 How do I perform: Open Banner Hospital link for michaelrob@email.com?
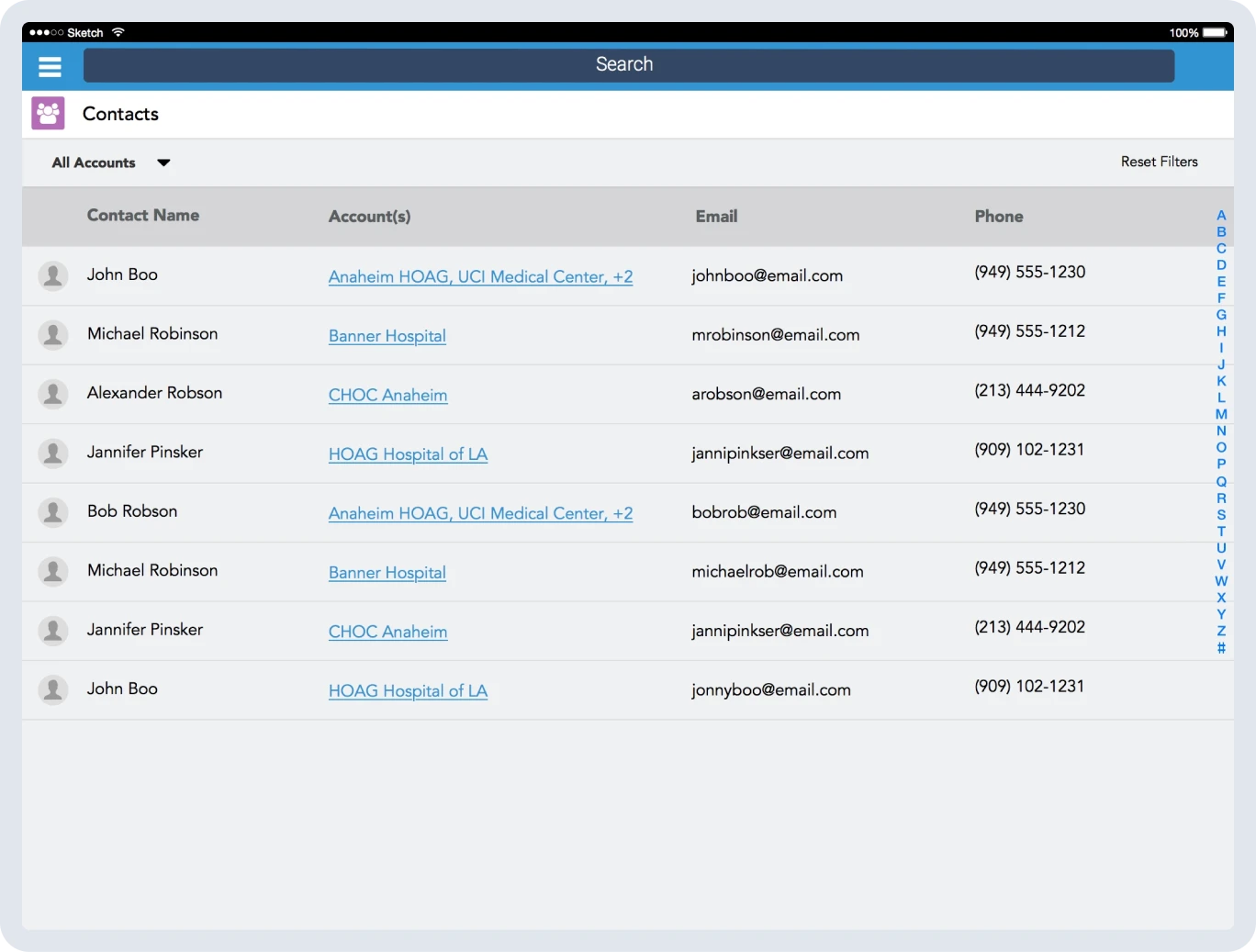point(387,573)
